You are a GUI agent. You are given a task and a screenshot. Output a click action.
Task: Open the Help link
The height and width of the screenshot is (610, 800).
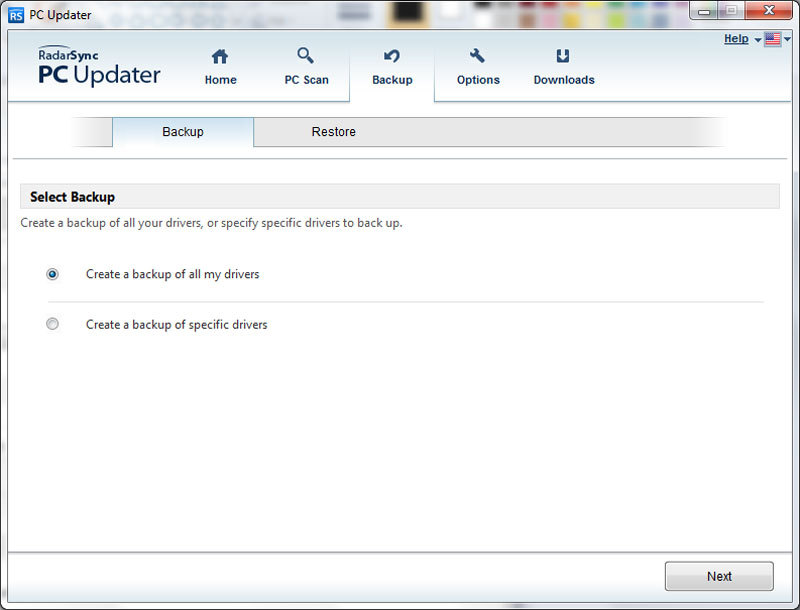pos(736,39)
